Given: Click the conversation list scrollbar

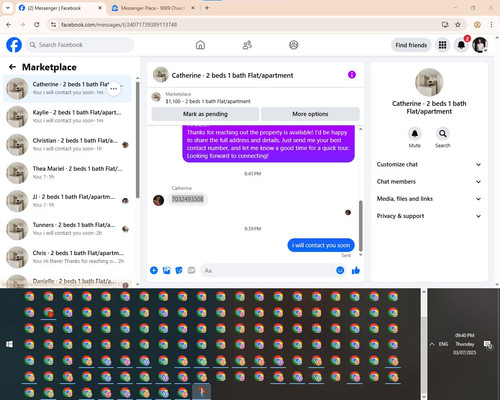Looking at the screenshot, I should 138,140.
